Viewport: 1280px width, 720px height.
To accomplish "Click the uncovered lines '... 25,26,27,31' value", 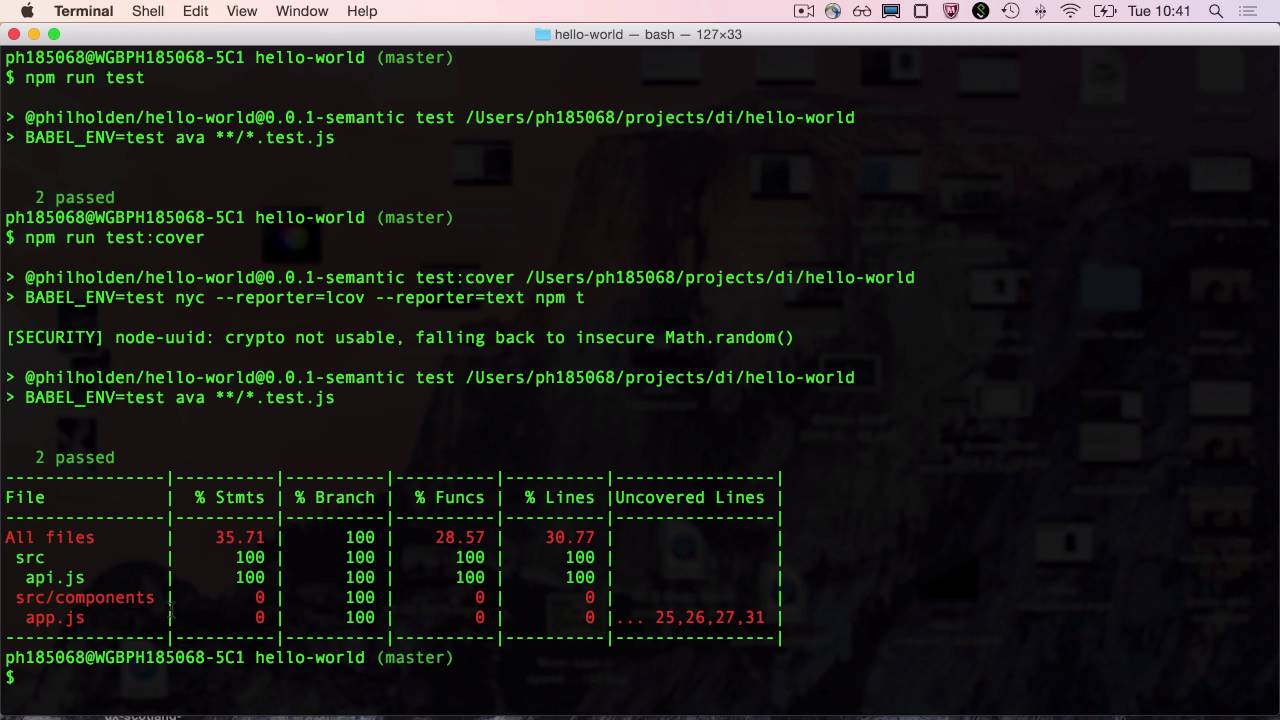I will pos(690,618).
